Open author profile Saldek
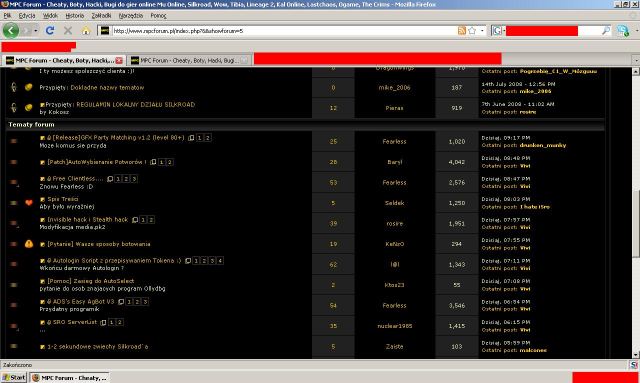 [x=394, y=203]
